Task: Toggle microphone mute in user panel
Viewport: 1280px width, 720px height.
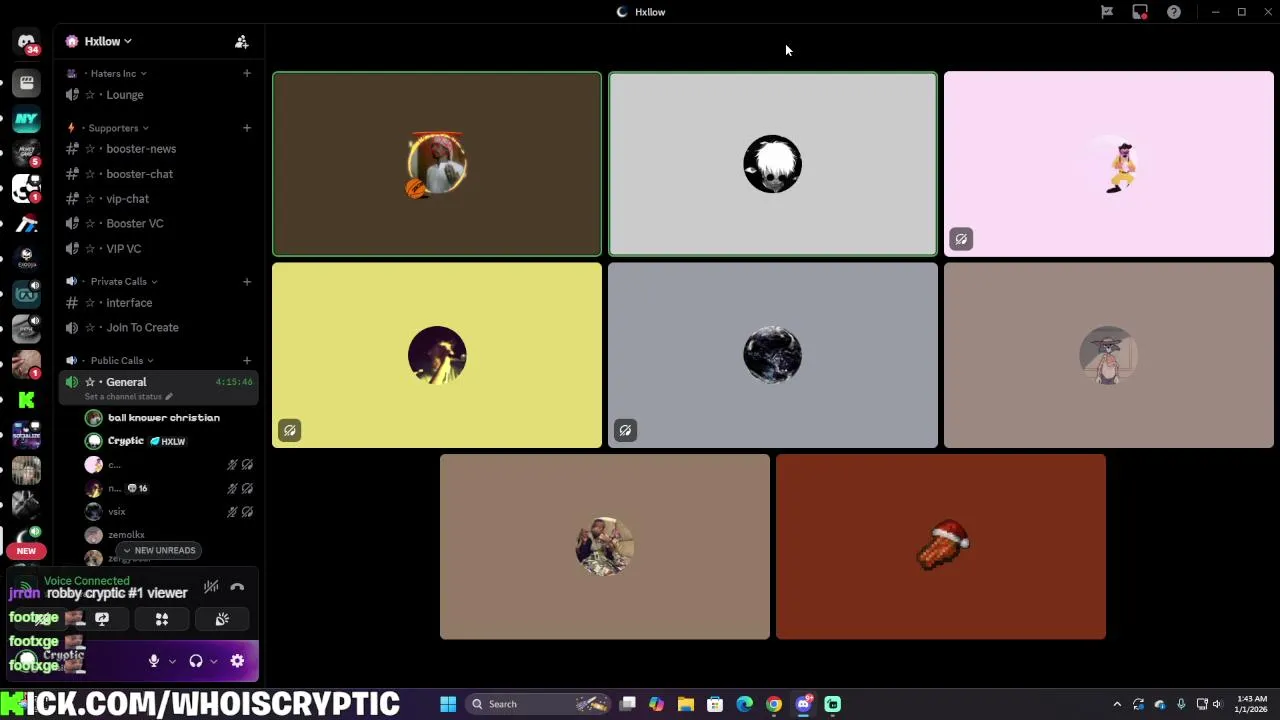Action: 153,661
